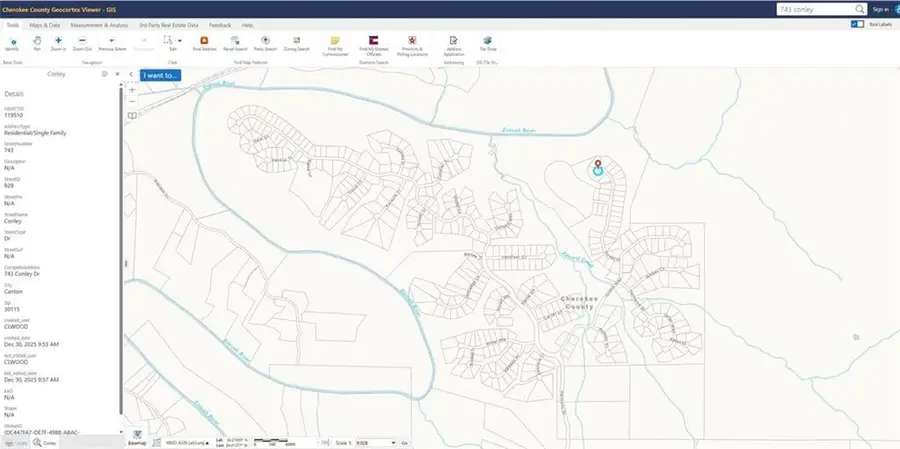Click the I want to... button

pos(160,75)
